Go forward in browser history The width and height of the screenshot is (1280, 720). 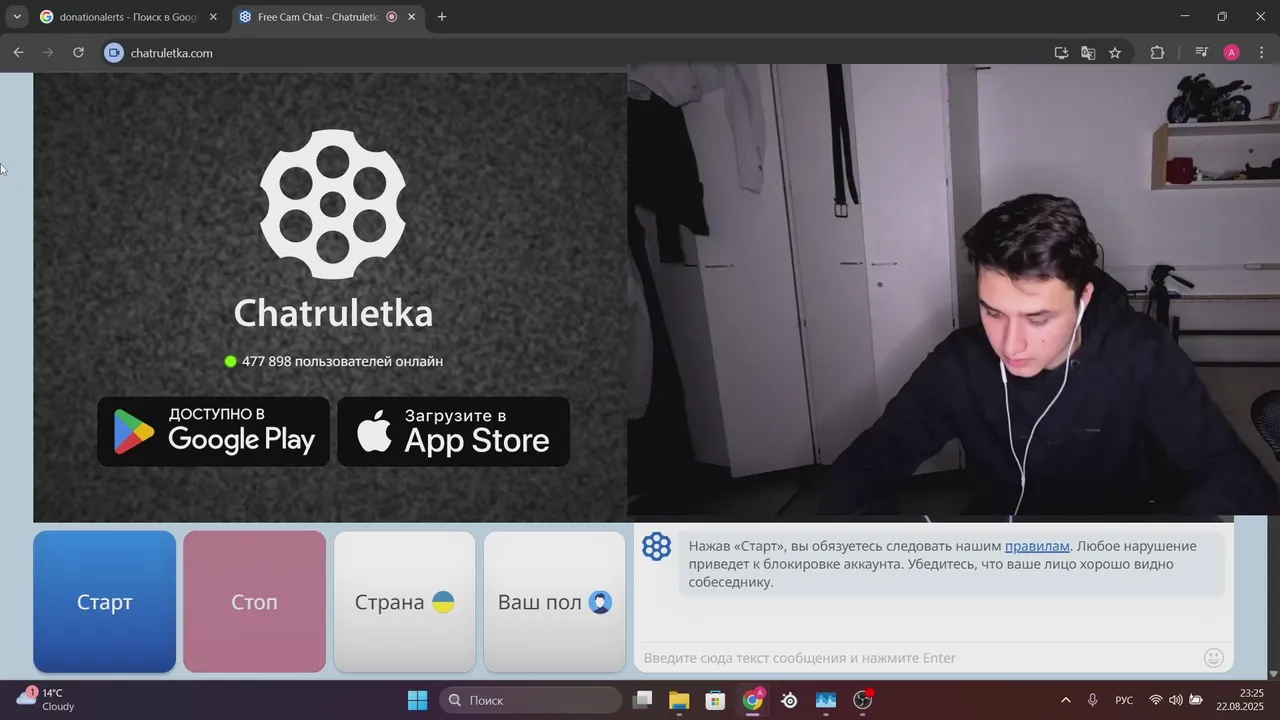48,53
